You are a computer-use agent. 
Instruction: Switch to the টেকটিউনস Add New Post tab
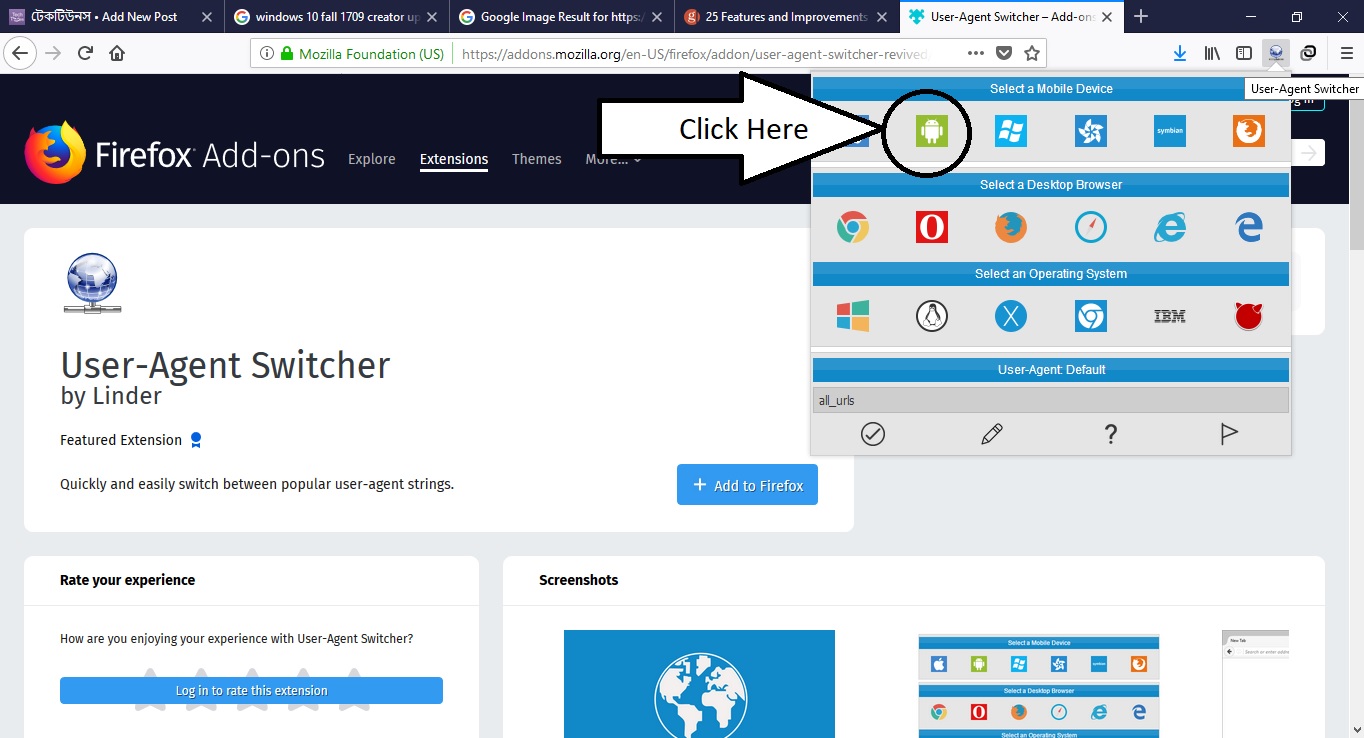[x=110, y=17]
